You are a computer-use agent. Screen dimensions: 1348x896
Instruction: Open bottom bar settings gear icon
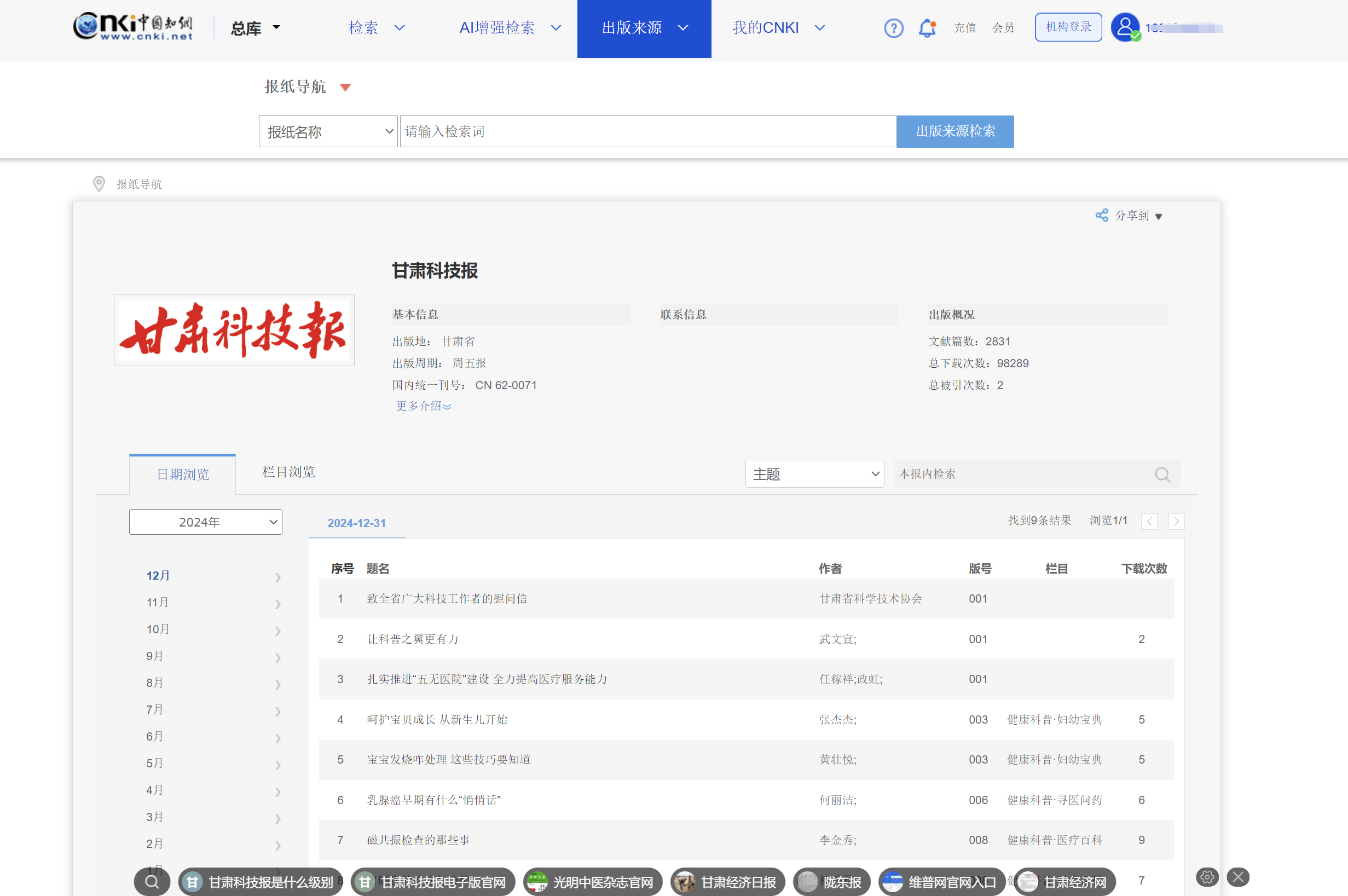(1207, 877)
